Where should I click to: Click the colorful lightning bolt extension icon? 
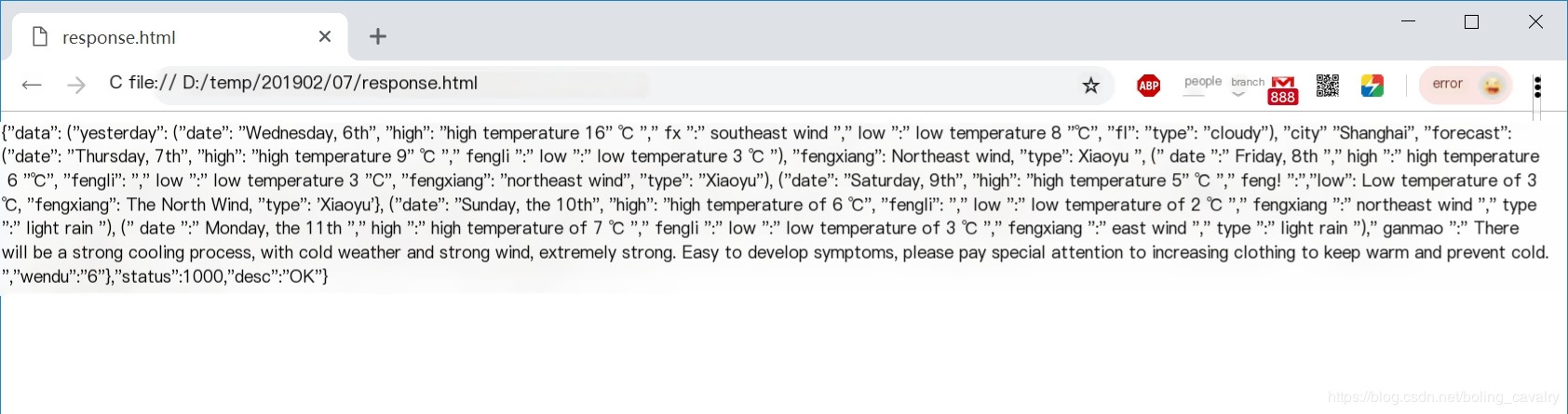tap(1372, 86)
